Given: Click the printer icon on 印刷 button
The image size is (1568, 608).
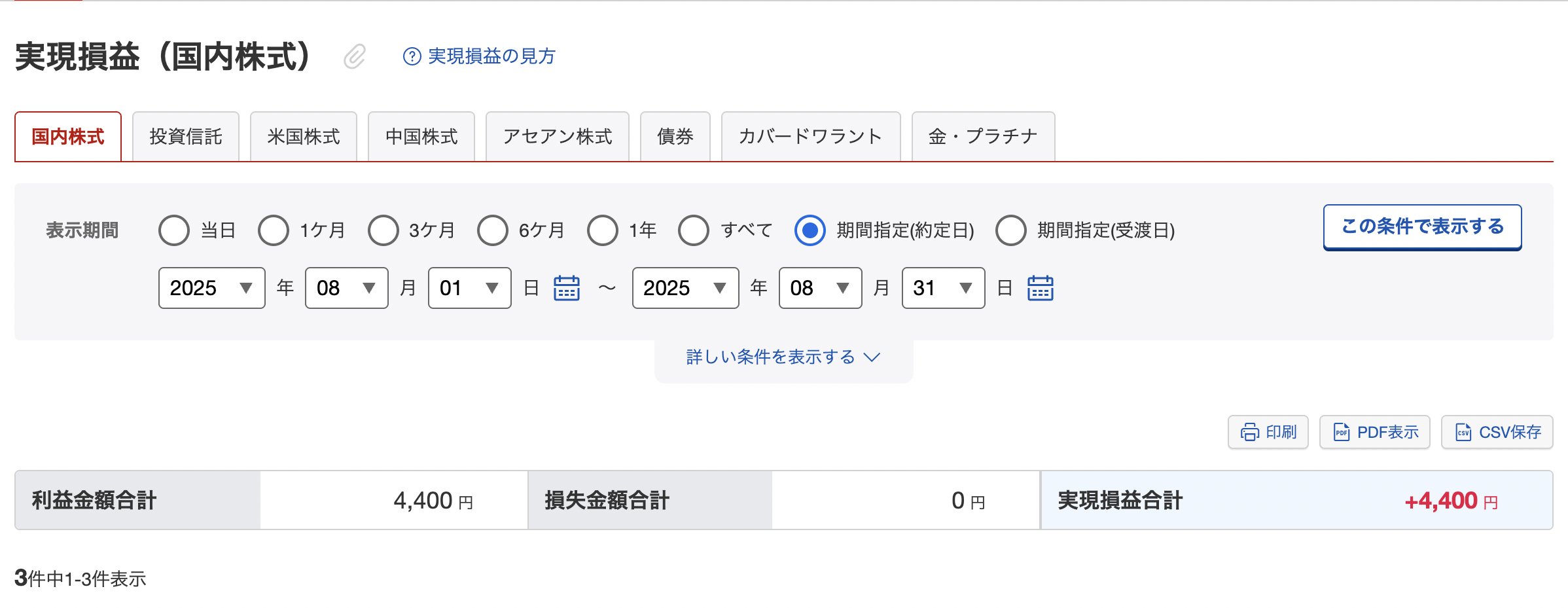Looking at the screenshot, I should click(x=1249, y=433).
